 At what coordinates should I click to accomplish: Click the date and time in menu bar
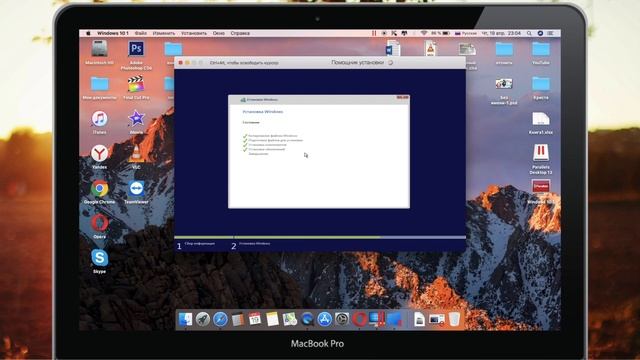point(501,33)
